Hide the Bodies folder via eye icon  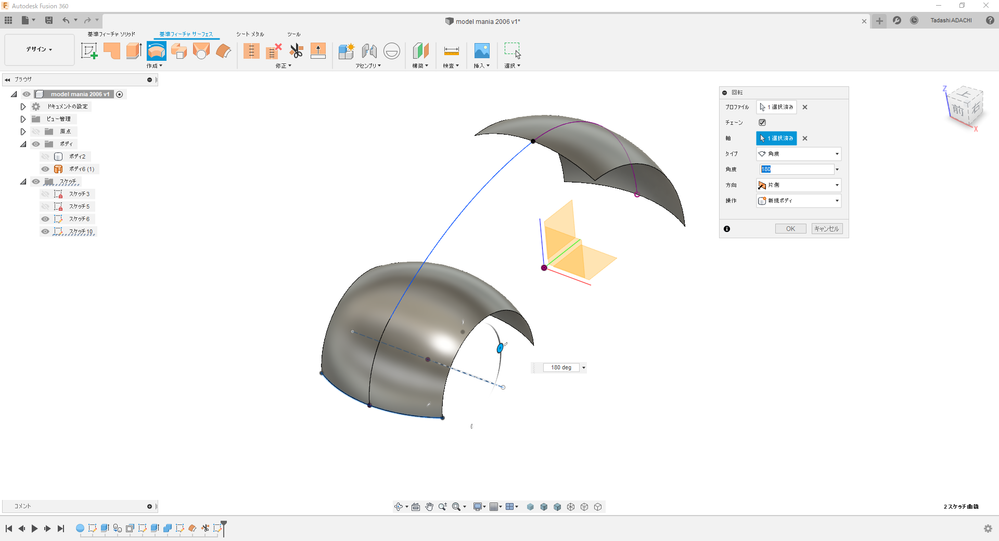36,144
